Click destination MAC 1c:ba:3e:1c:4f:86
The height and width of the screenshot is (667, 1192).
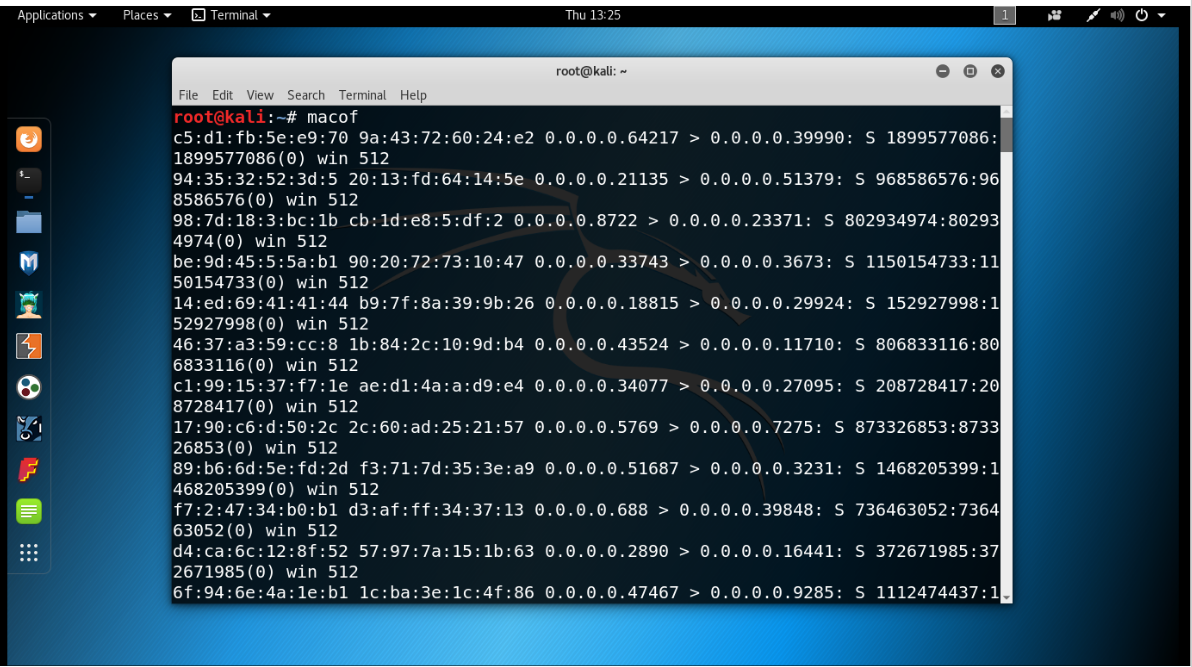[x=446, y=592]
